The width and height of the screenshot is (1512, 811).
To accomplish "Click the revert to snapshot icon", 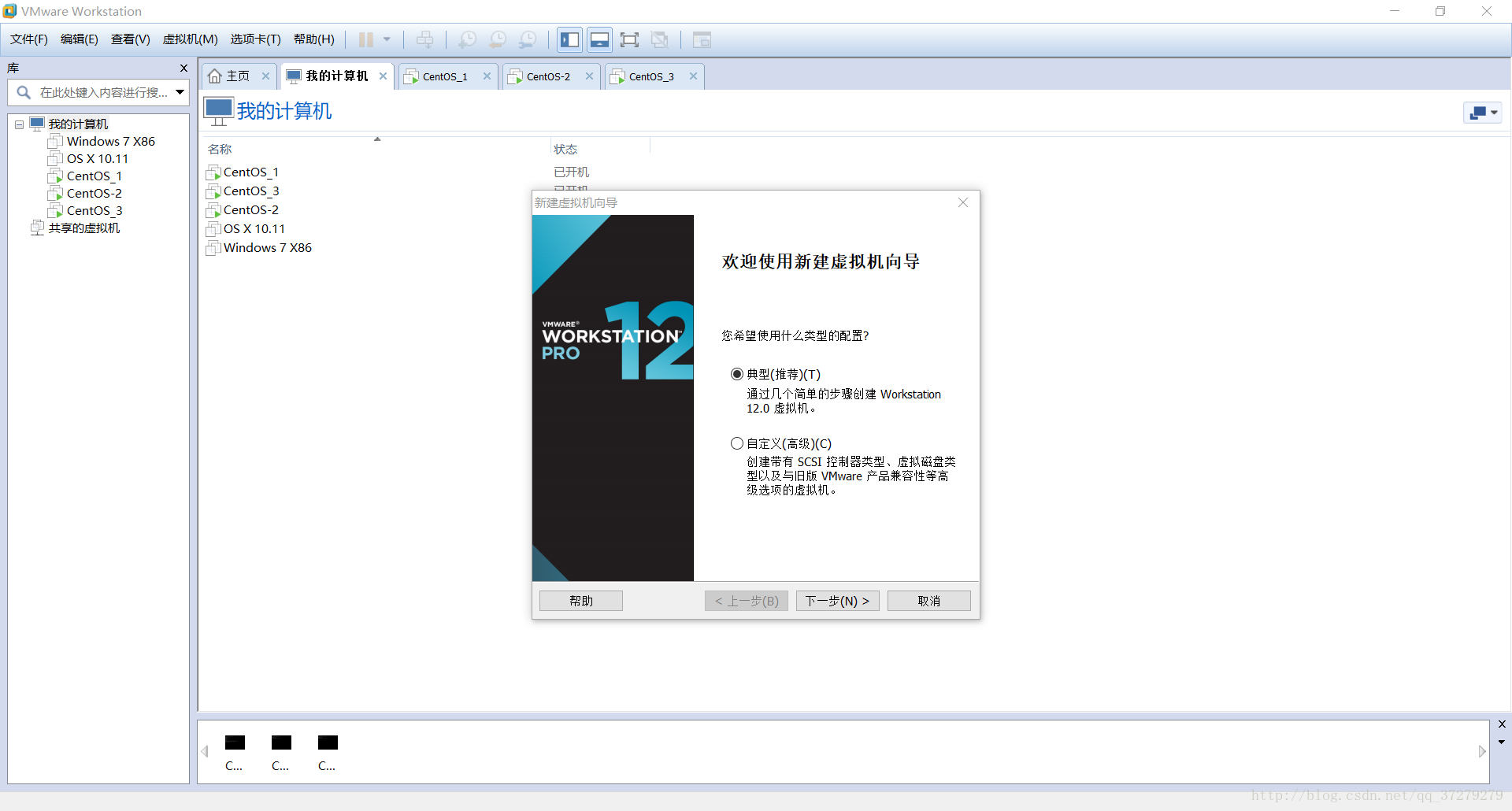I will coord(498,39).
